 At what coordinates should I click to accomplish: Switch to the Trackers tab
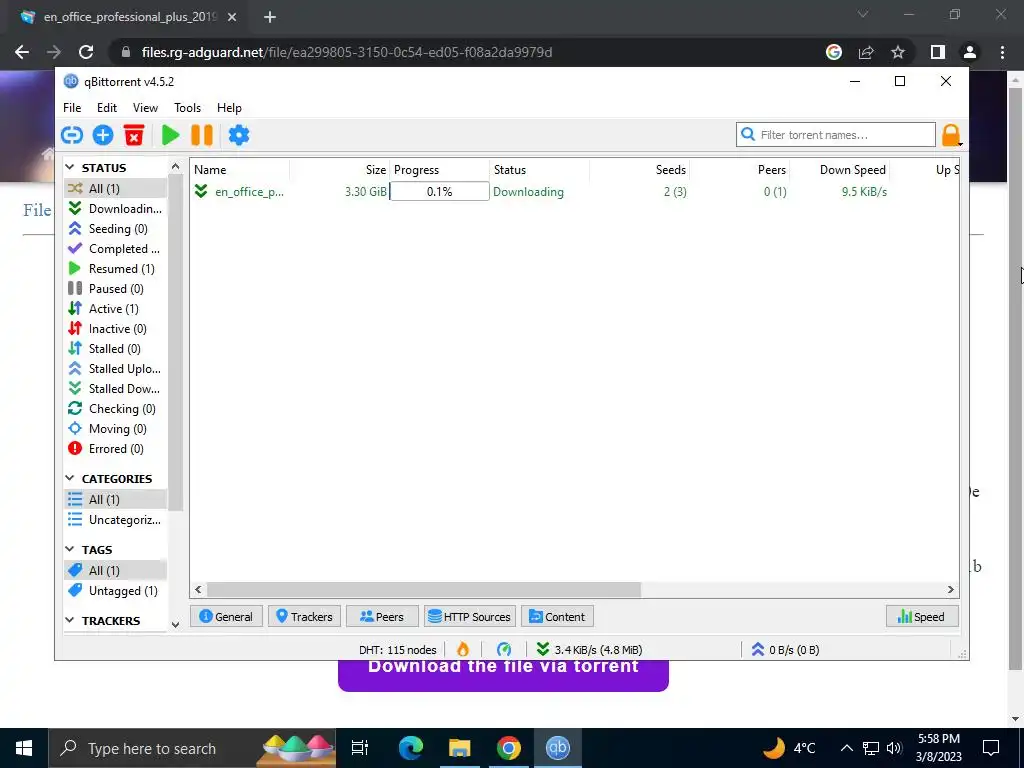(304, 616)
